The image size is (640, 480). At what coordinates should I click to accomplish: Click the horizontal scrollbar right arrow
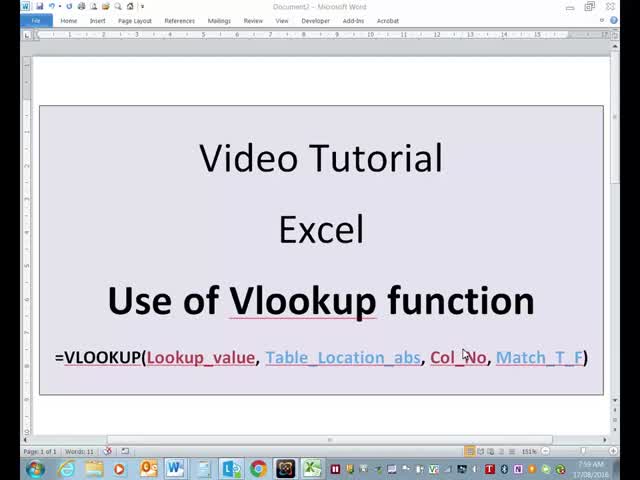click(x=605, y=440)
